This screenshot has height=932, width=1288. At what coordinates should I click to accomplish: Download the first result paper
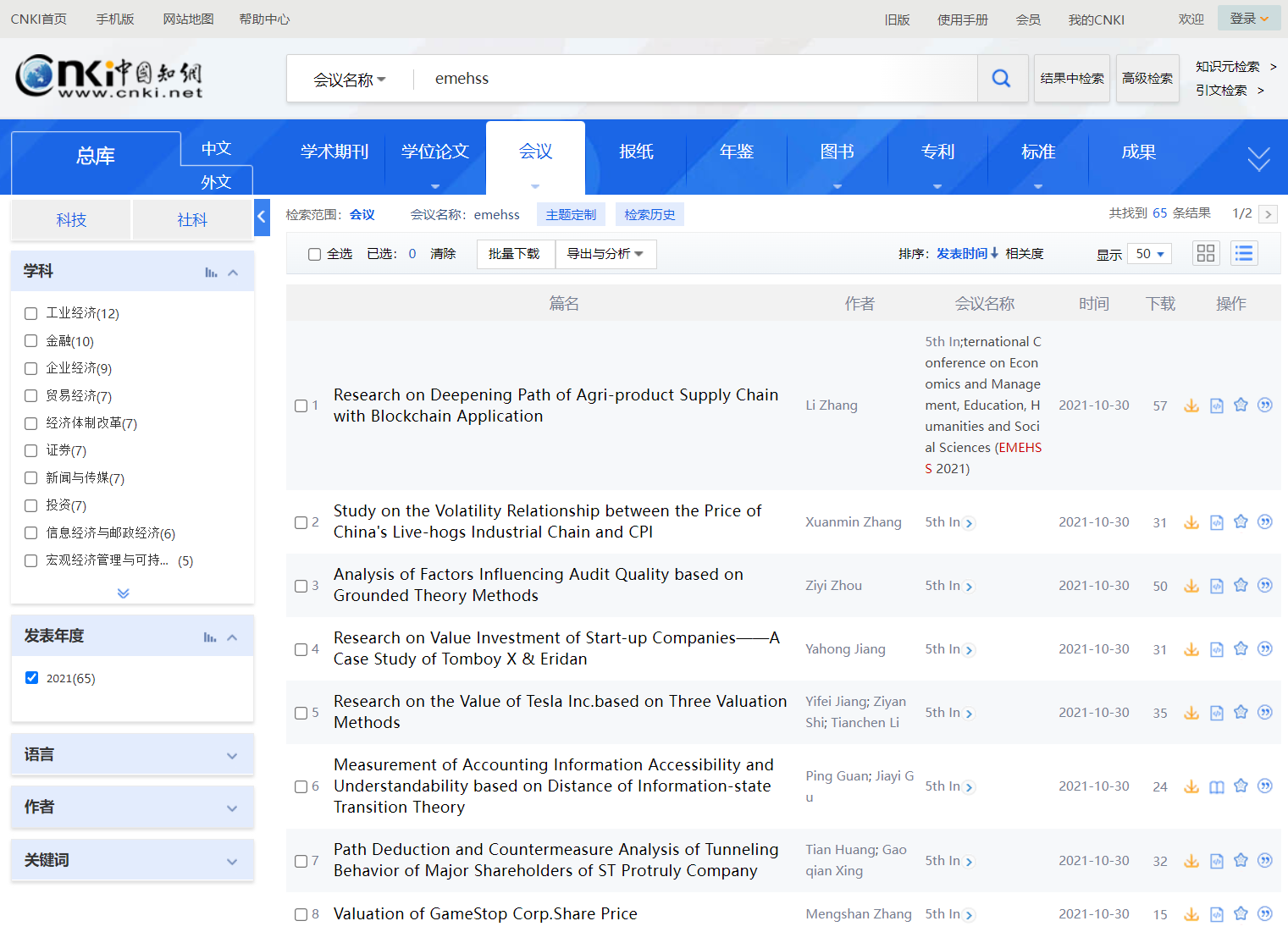pyautogui.click(x=1191, y=405)
